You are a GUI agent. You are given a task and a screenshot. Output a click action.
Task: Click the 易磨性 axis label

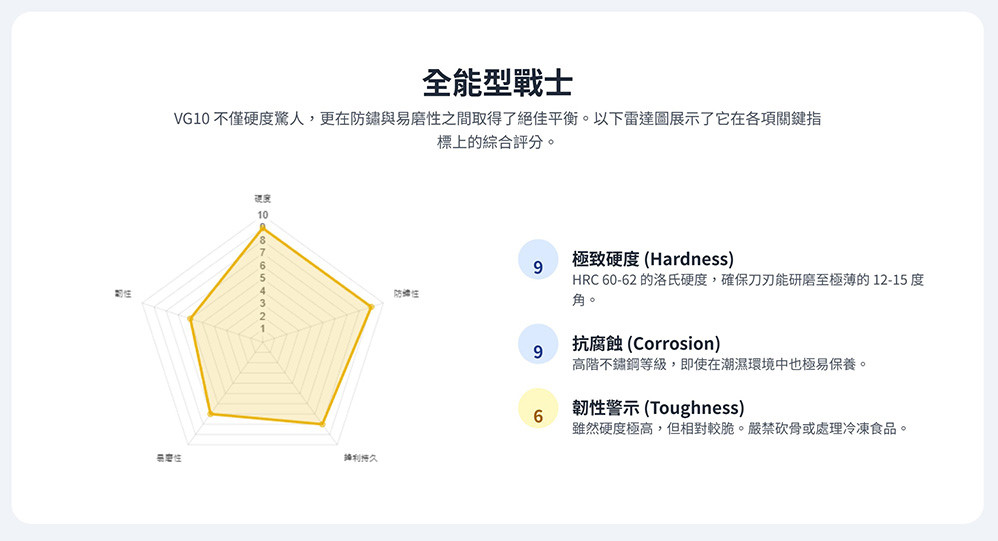pyautogui.click(x=167, y=458)
